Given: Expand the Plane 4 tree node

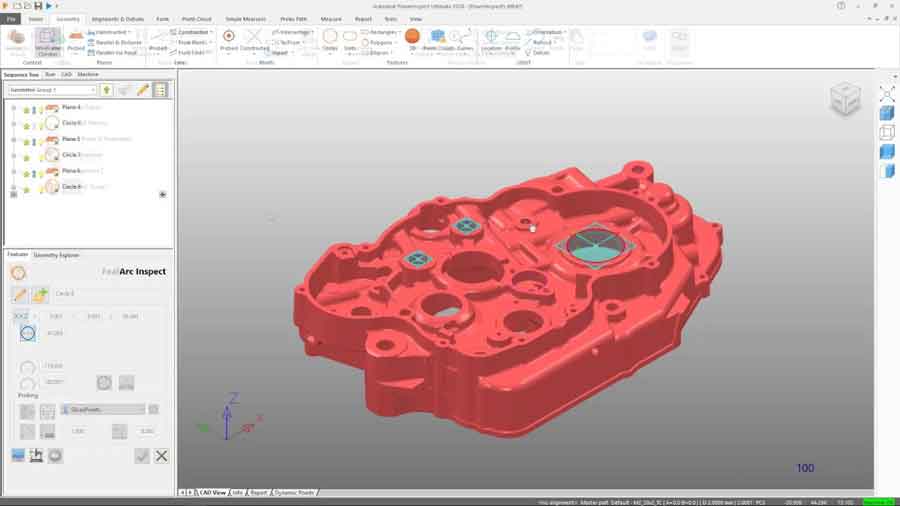Looking at the screenshot, I should coord(14,108).
